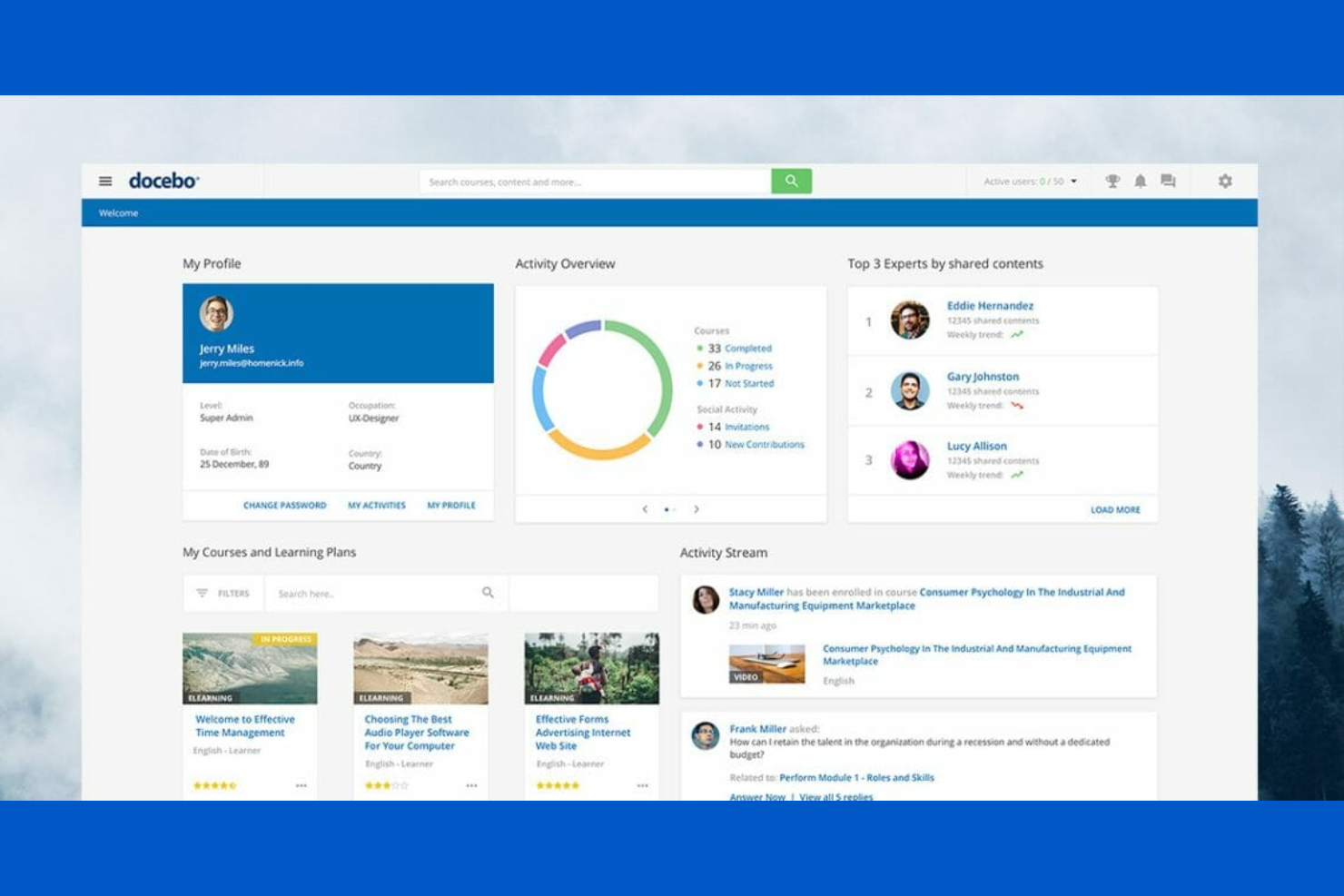Open the chat messages icon
Screen dimensions: 1344x896
click(1169, 182)
